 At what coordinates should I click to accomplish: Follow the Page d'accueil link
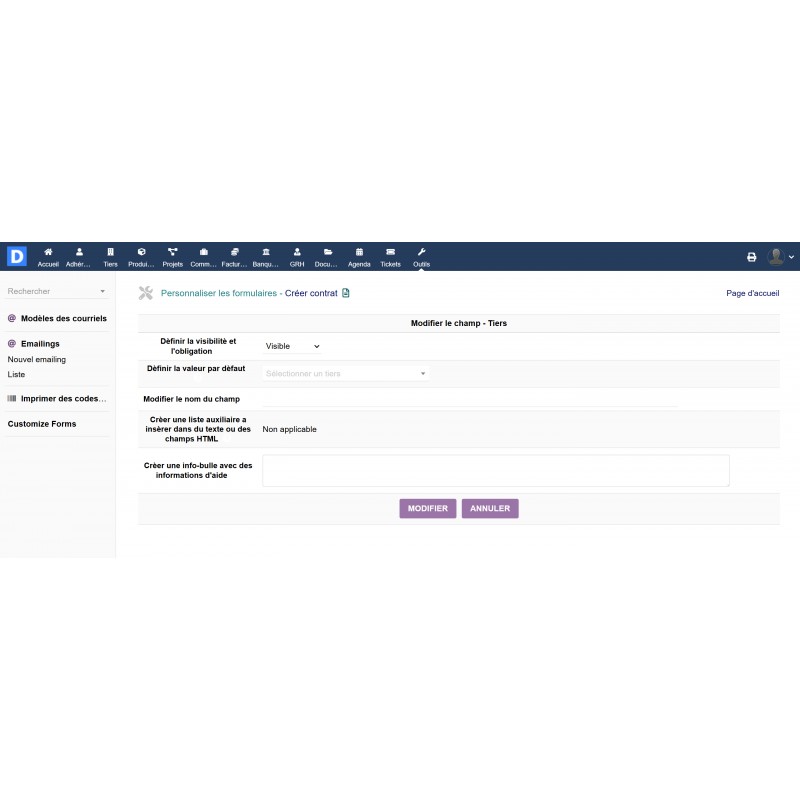click(752, 293)
